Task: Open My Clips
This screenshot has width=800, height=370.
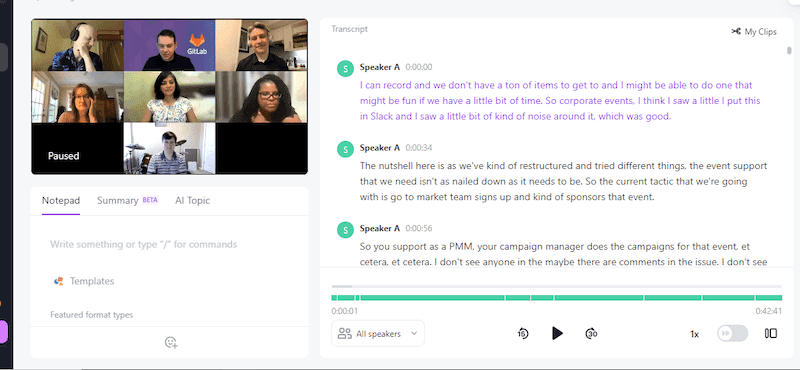Action: tap(754, 32)
